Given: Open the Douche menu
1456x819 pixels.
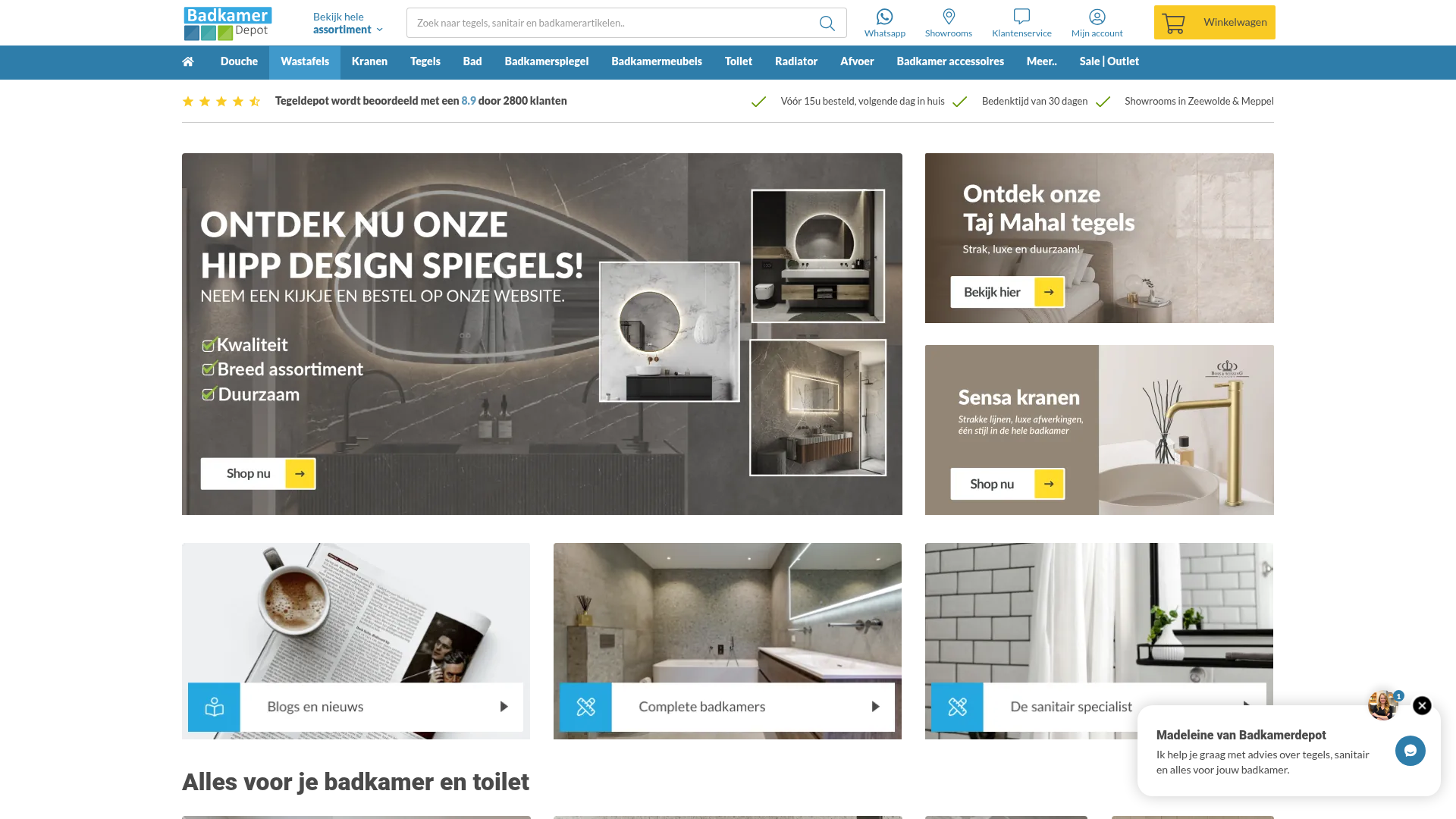Looking at the screenshot, I should pyautogui.click(x=239, y=61).
